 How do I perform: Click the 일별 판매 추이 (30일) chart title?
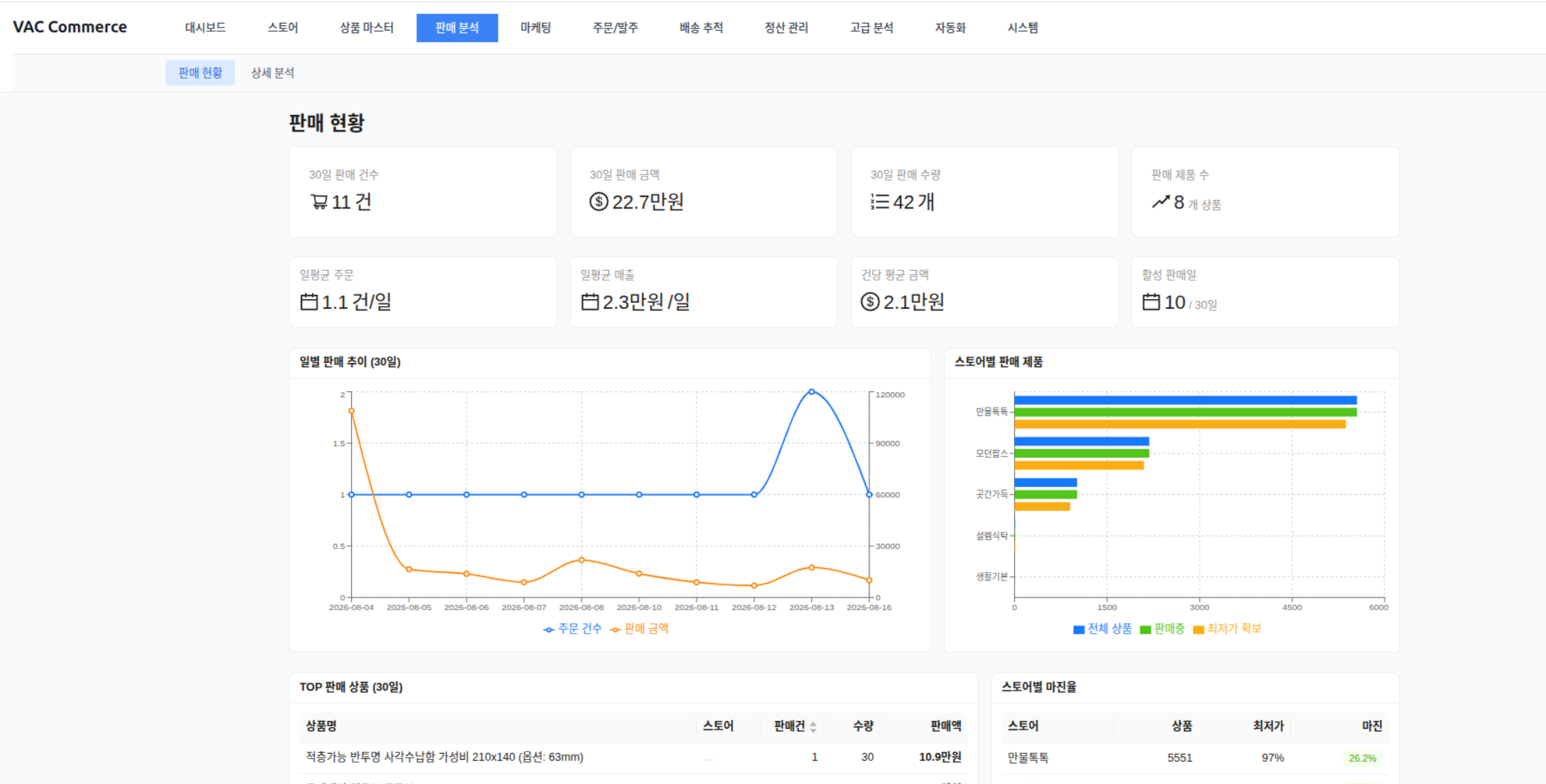(350, 362)
